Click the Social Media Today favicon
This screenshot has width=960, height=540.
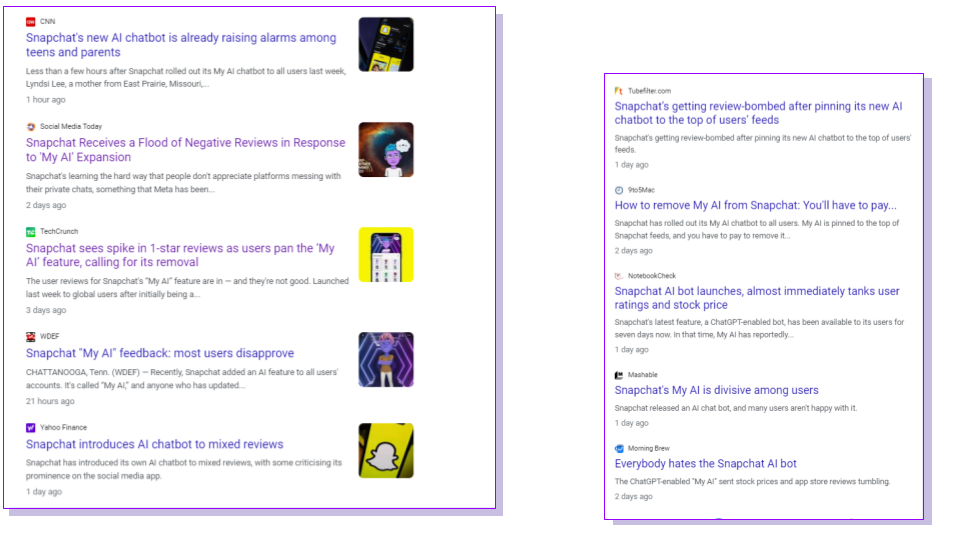click(x=31, y=126)
